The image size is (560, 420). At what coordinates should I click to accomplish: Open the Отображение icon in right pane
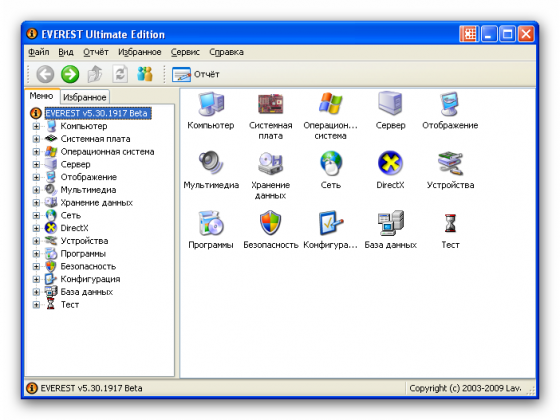pos(450,104)
